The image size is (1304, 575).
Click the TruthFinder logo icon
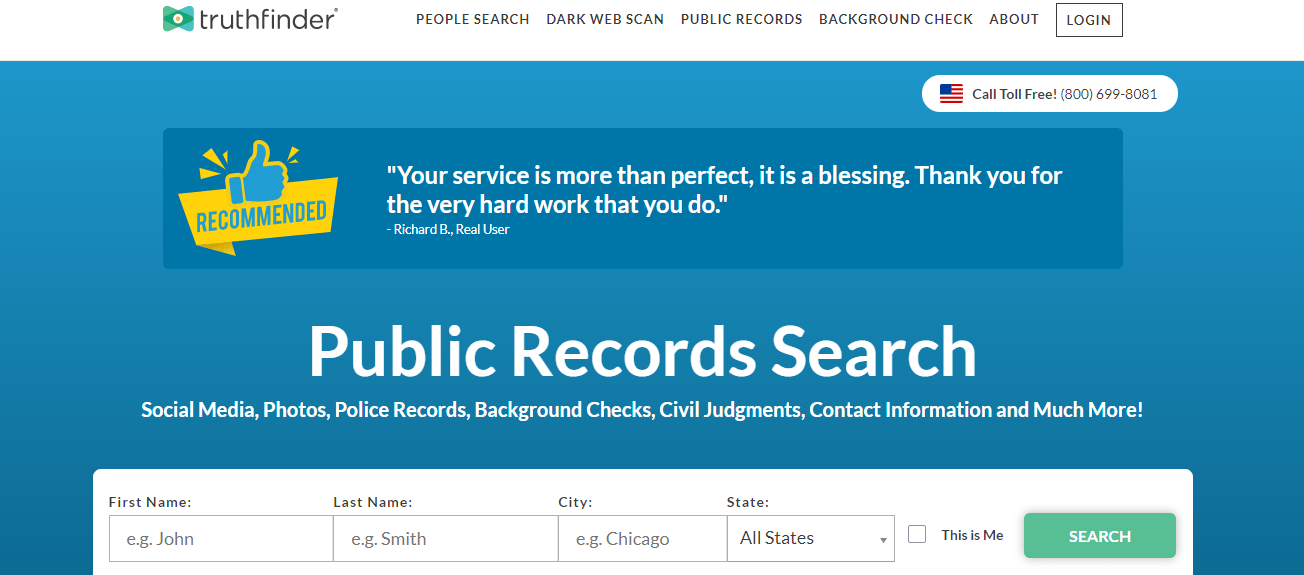point(178,18)
